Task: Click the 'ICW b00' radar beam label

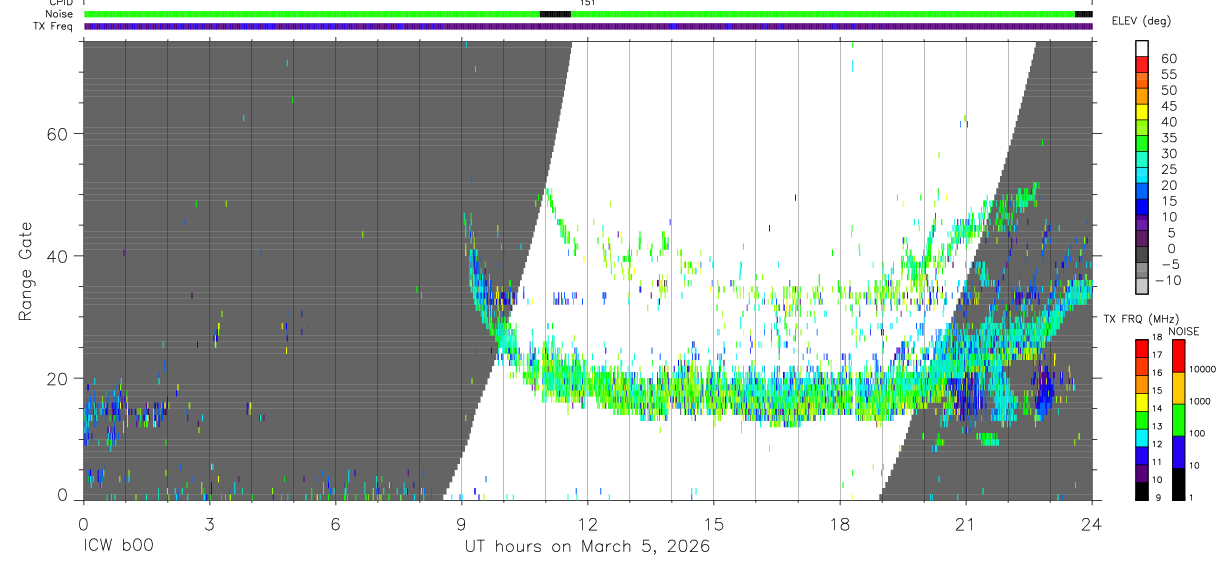Action: (x=118, y=547)
